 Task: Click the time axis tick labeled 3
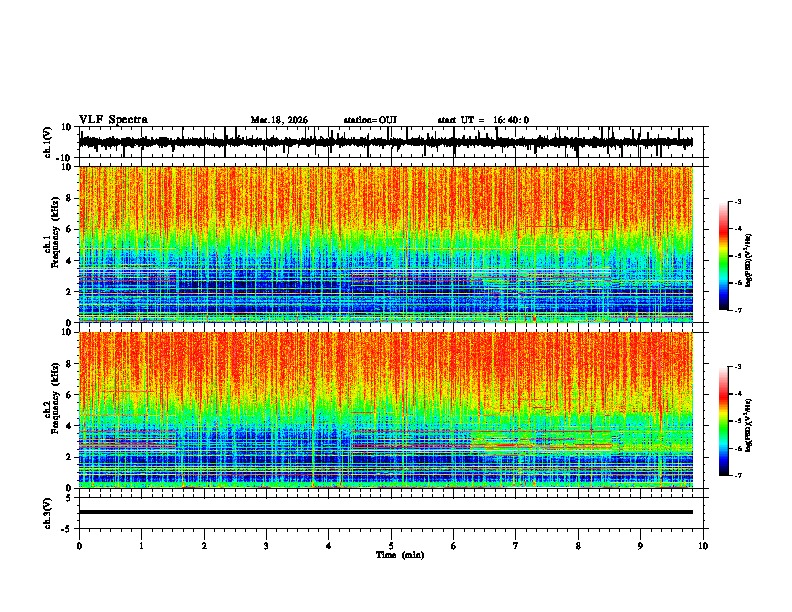[266, 546]
